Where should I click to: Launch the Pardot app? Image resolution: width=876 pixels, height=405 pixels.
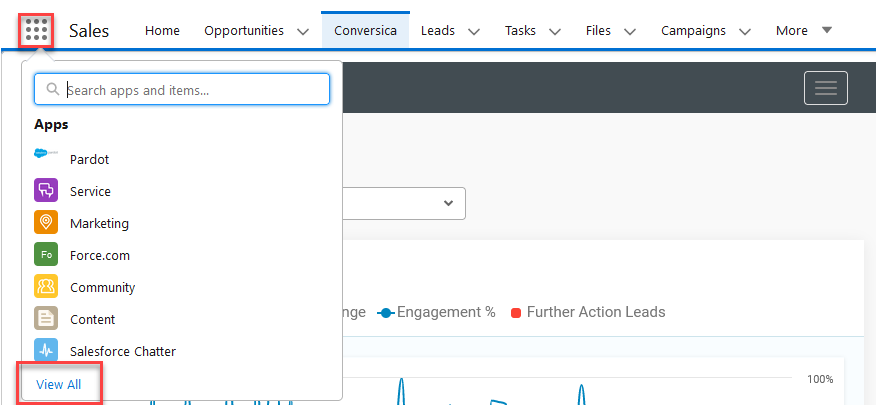click(89, 159)
